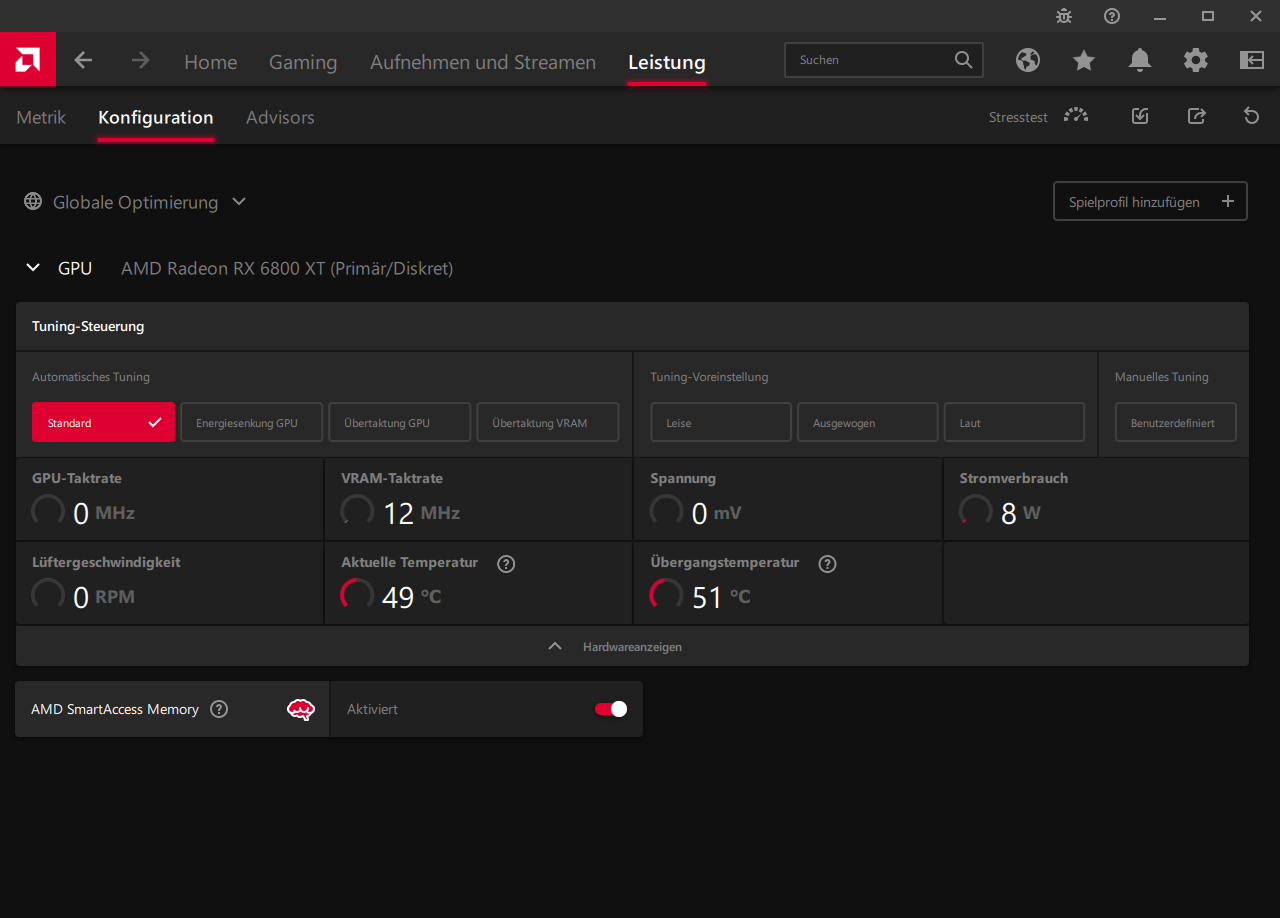Open the Gaming tab

click(x=303, y=62)
